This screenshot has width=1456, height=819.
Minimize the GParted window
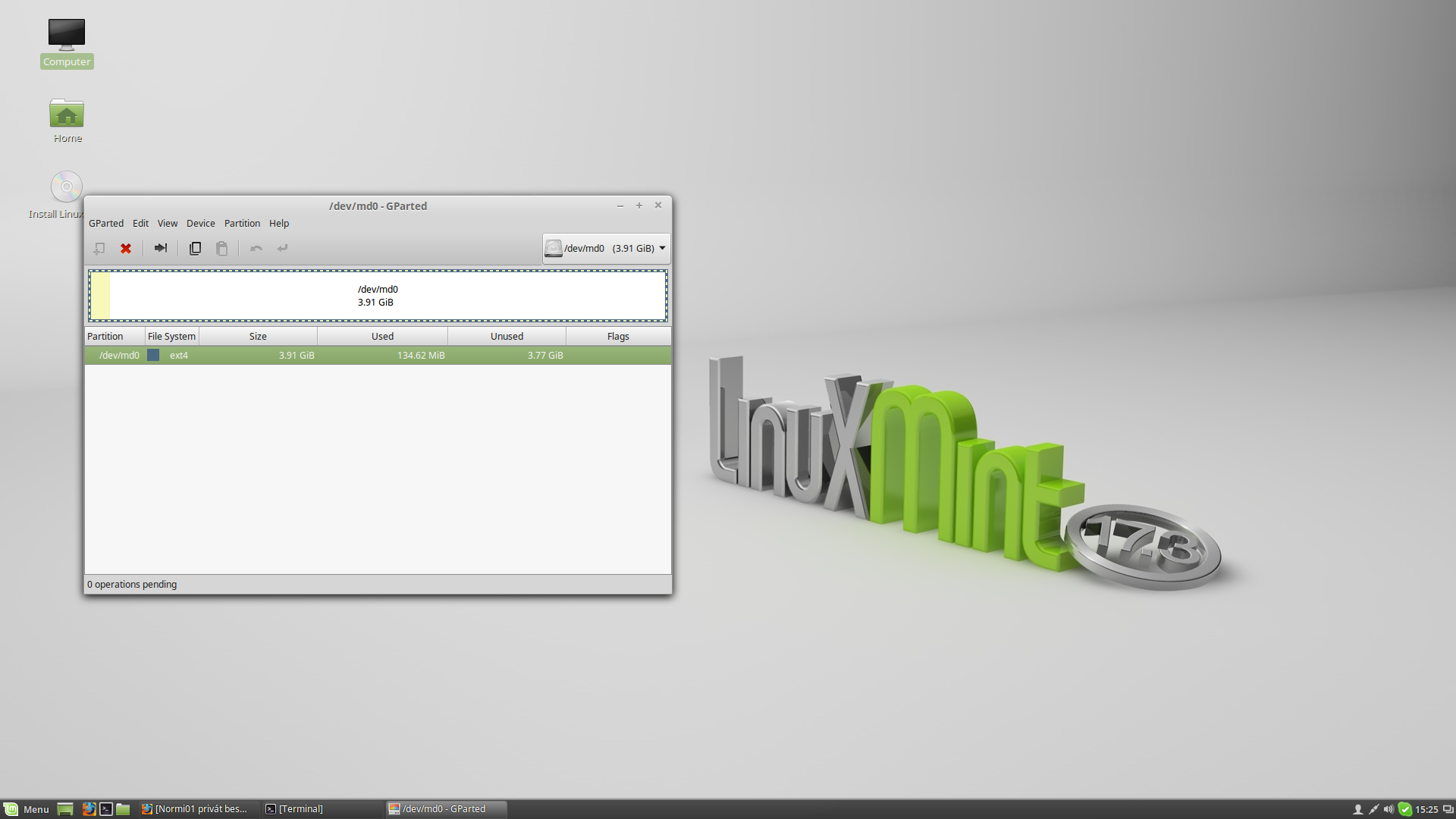click(620, 206)
